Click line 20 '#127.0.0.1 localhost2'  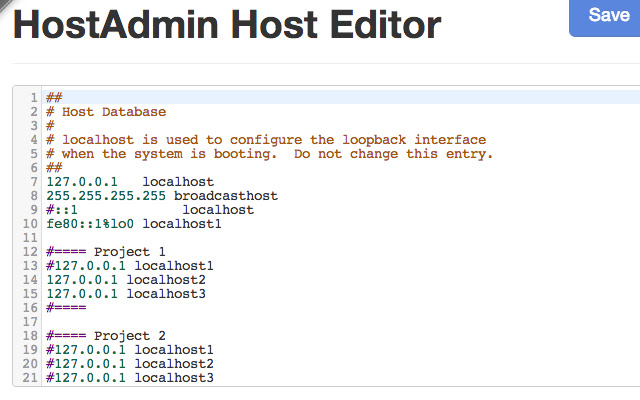[x=130, y=364]
